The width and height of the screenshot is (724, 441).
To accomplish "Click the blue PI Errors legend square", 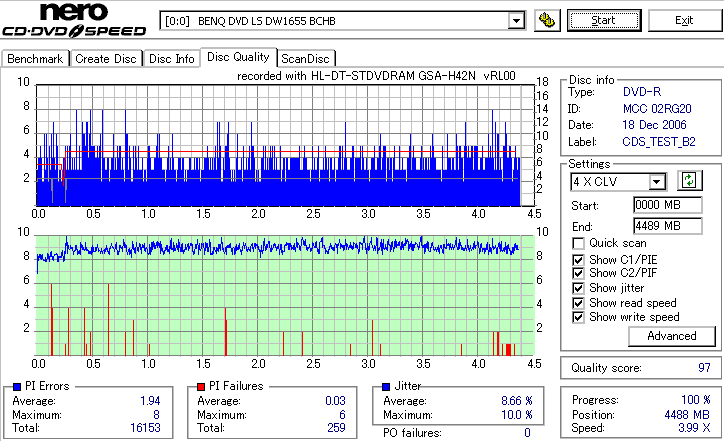I will point(18,387).
